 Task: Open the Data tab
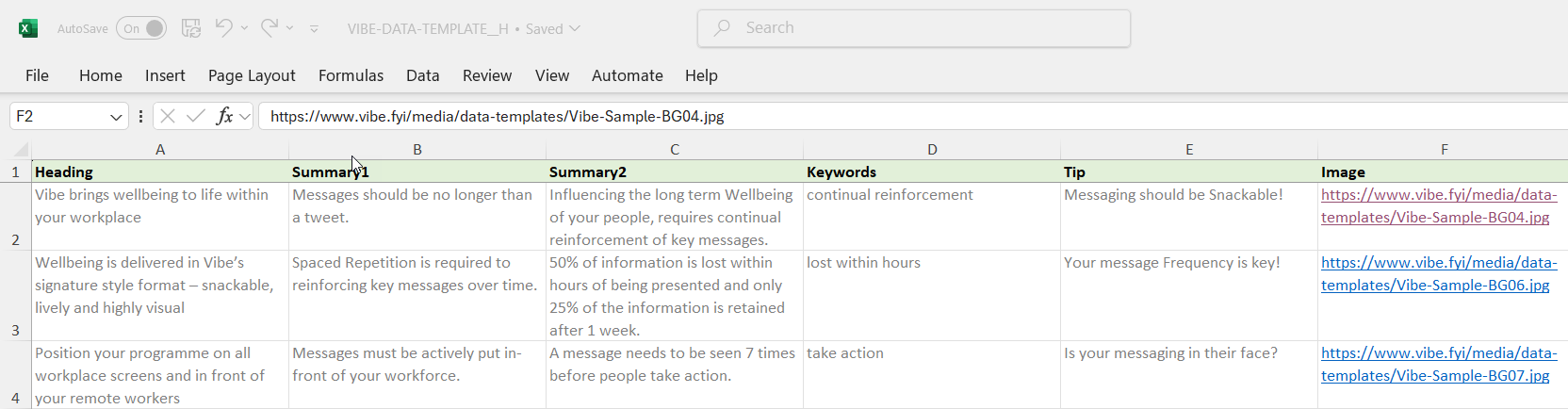(x=423, y=75)
